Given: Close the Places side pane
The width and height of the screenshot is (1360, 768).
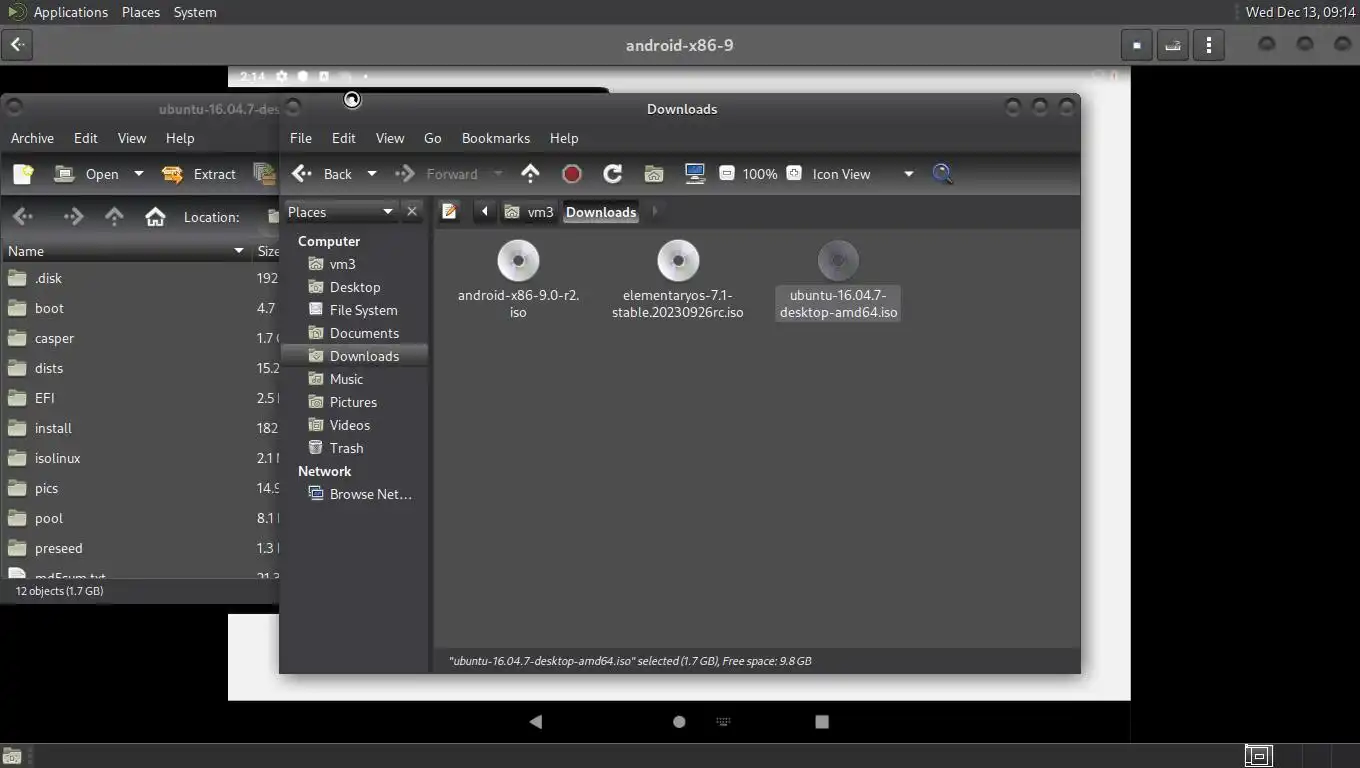Looking at the screenshot, I should (x=412, y=212).
